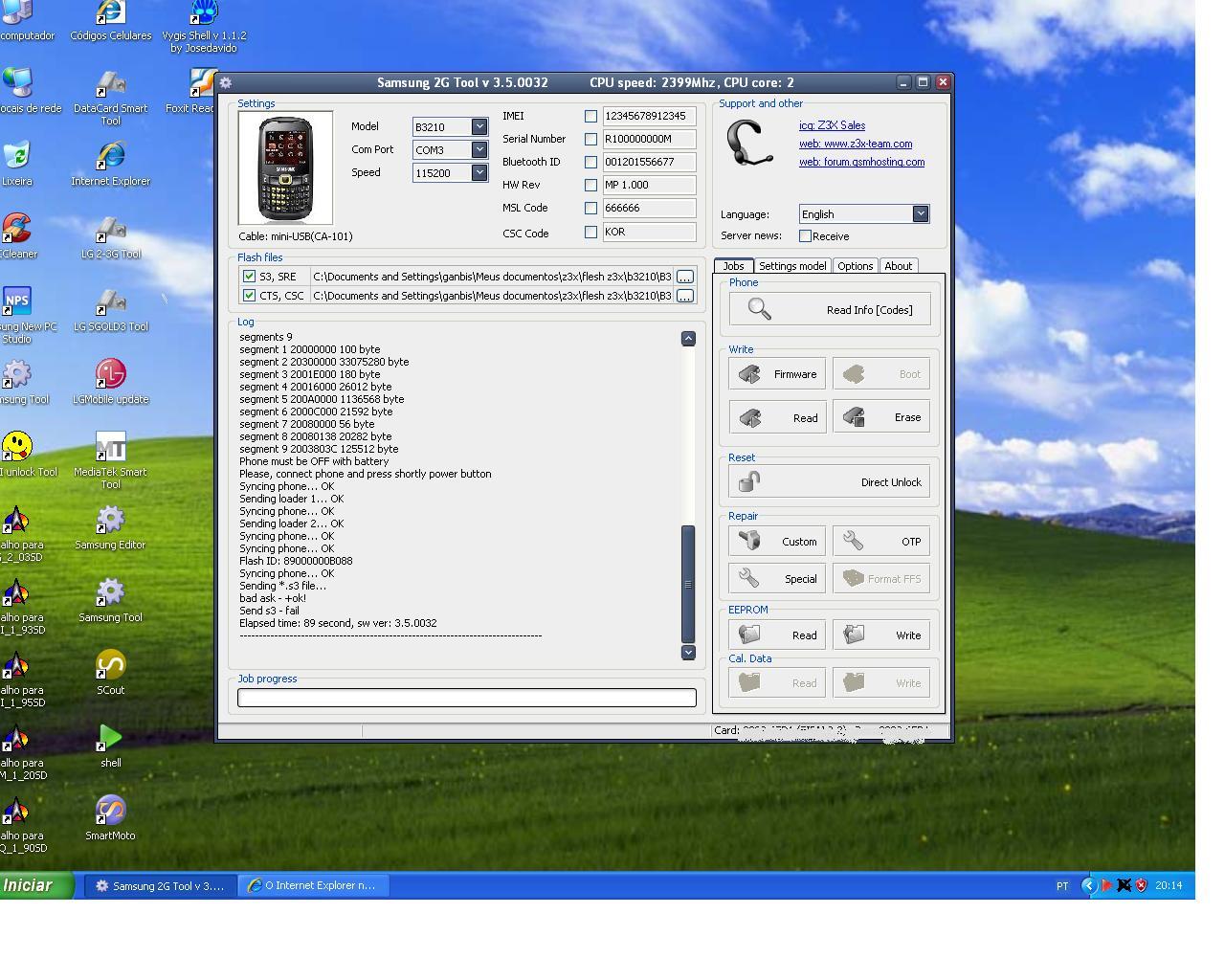The width and height of the screenshot is (1225, 980).
Task: Click log scrollbar up arrow
Action: 688,339
